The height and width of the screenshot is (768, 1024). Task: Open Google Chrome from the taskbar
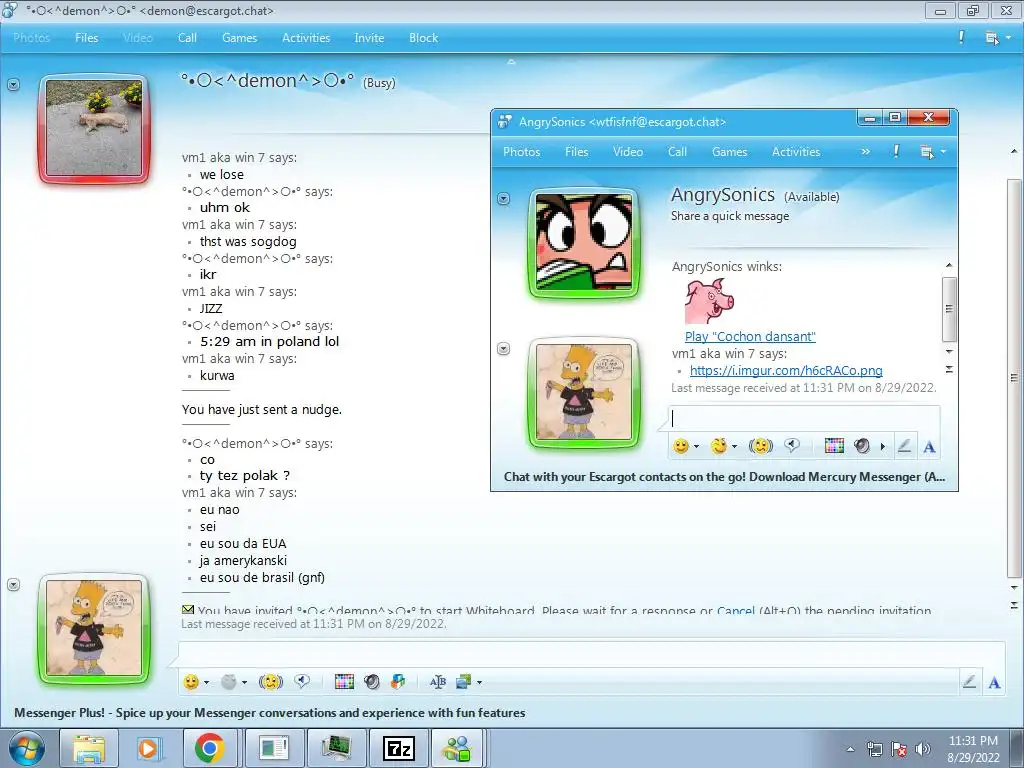tap(209, 748)
